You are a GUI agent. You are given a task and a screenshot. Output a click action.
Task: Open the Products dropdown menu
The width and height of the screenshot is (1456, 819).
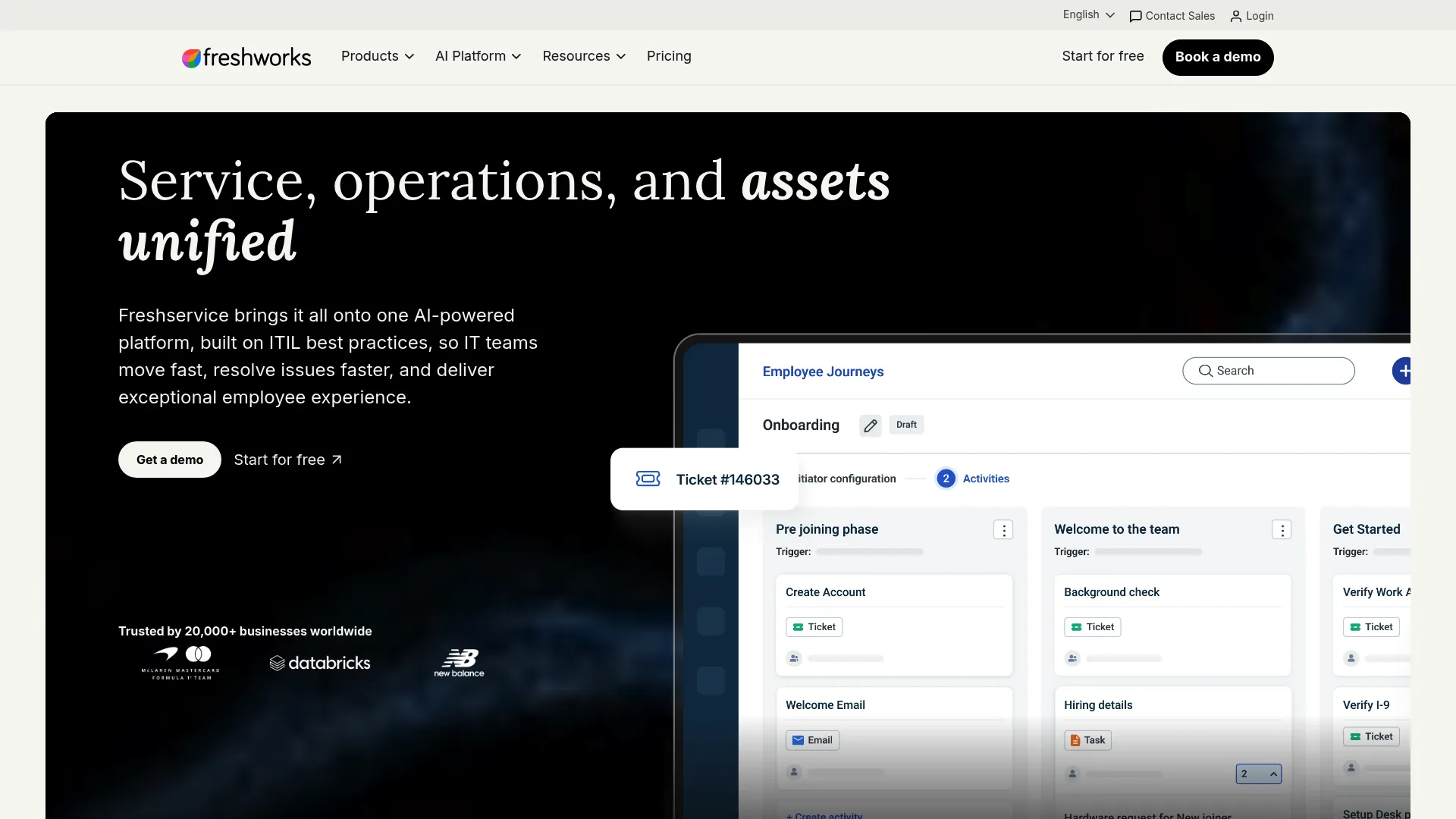378,56
